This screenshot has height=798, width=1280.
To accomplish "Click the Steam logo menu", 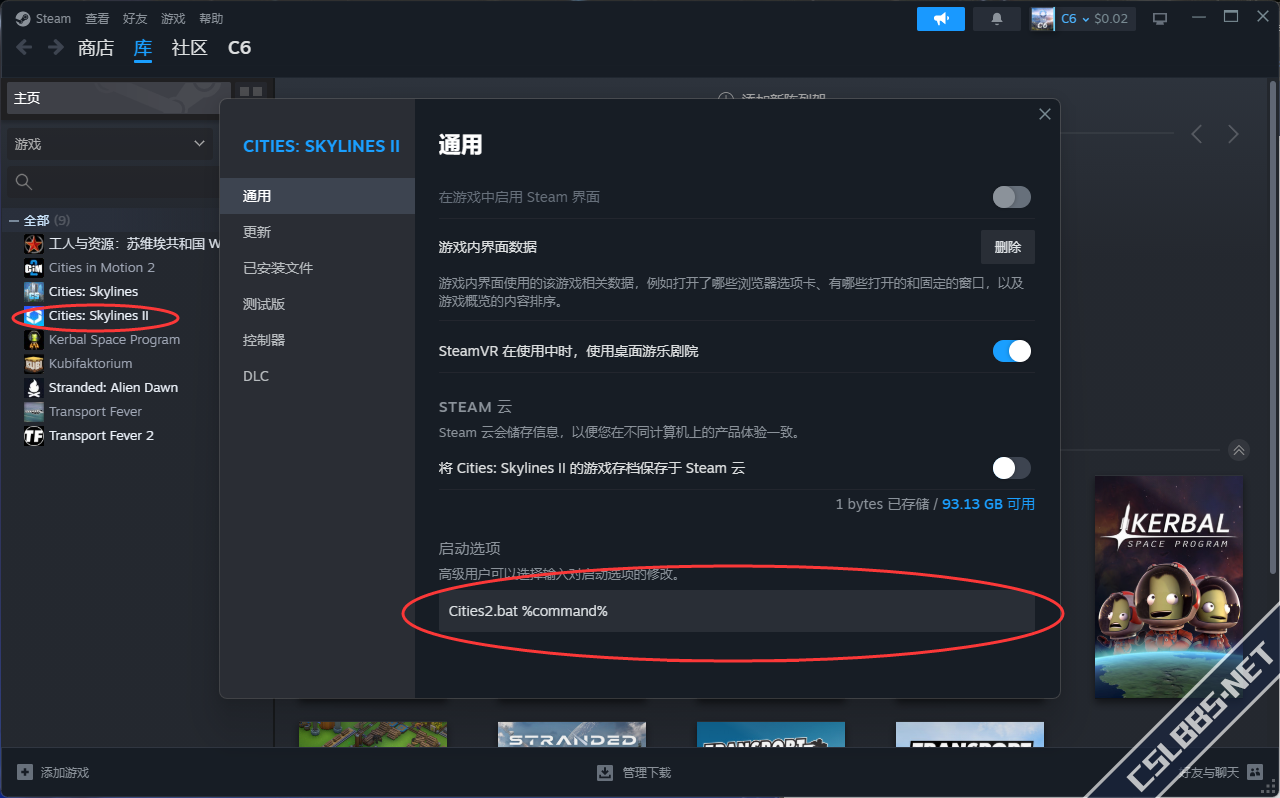I will 43,18.
